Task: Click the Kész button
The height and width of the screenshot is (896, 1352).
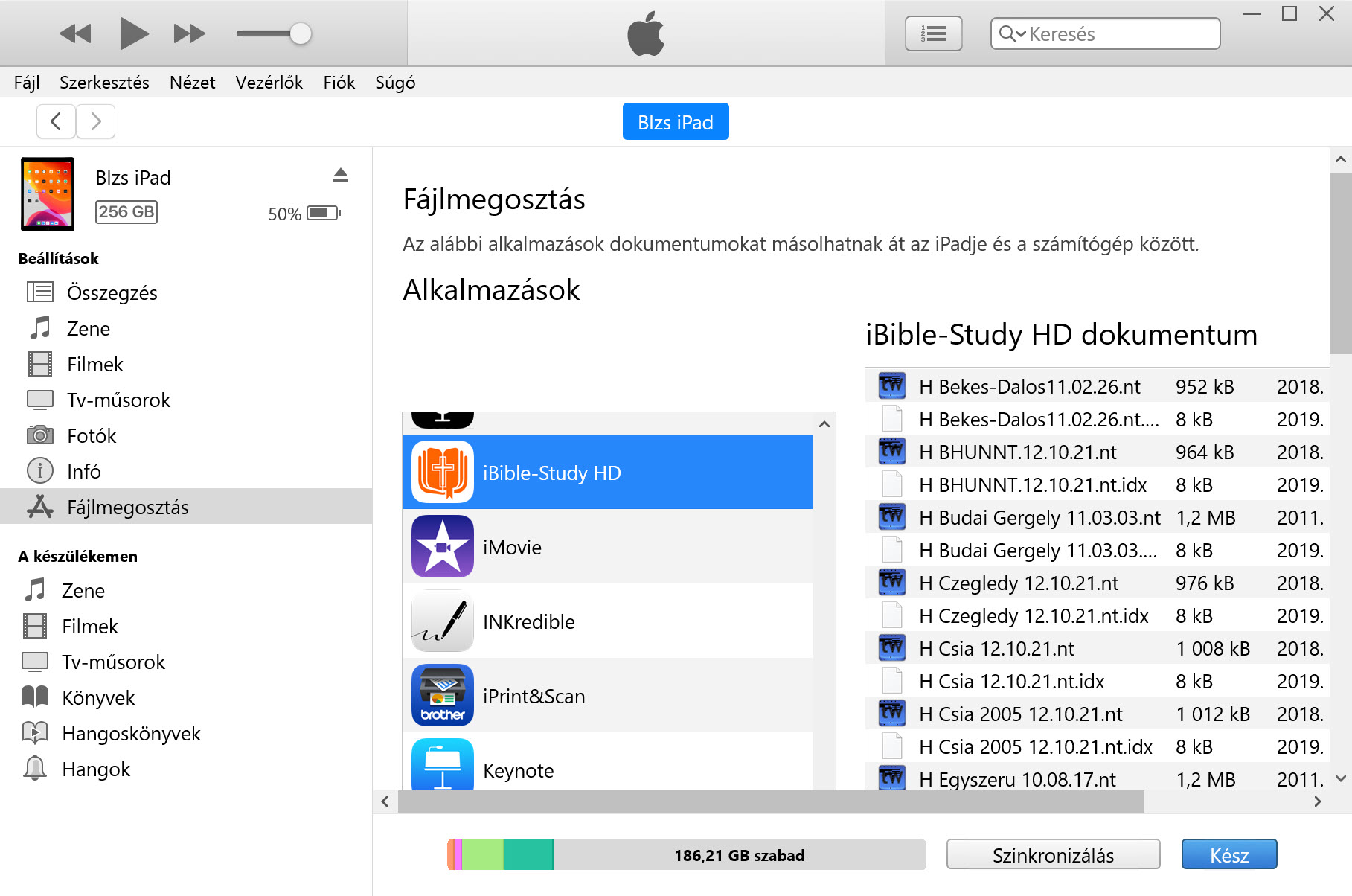Action: [x=1229, y=854]
